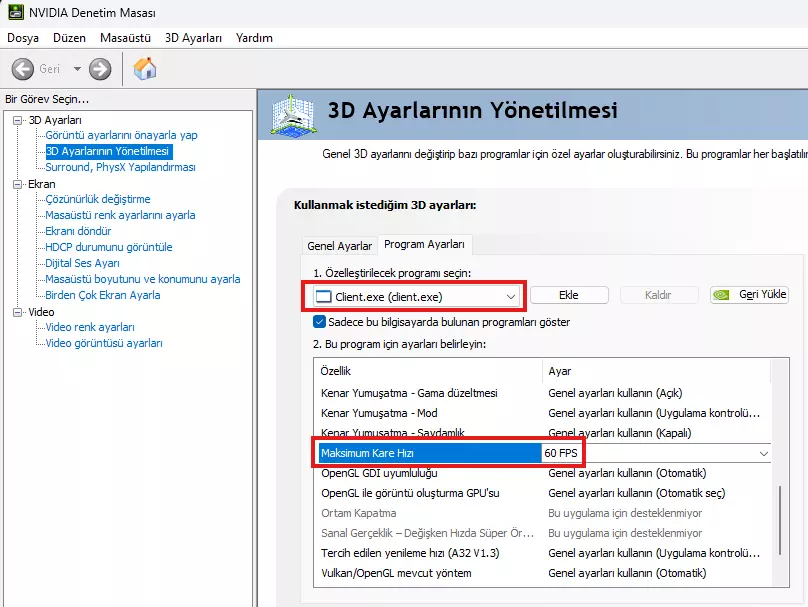Open Birden Çok Ekran Ayarla
808x607 pixels.
tap(103, 295)
